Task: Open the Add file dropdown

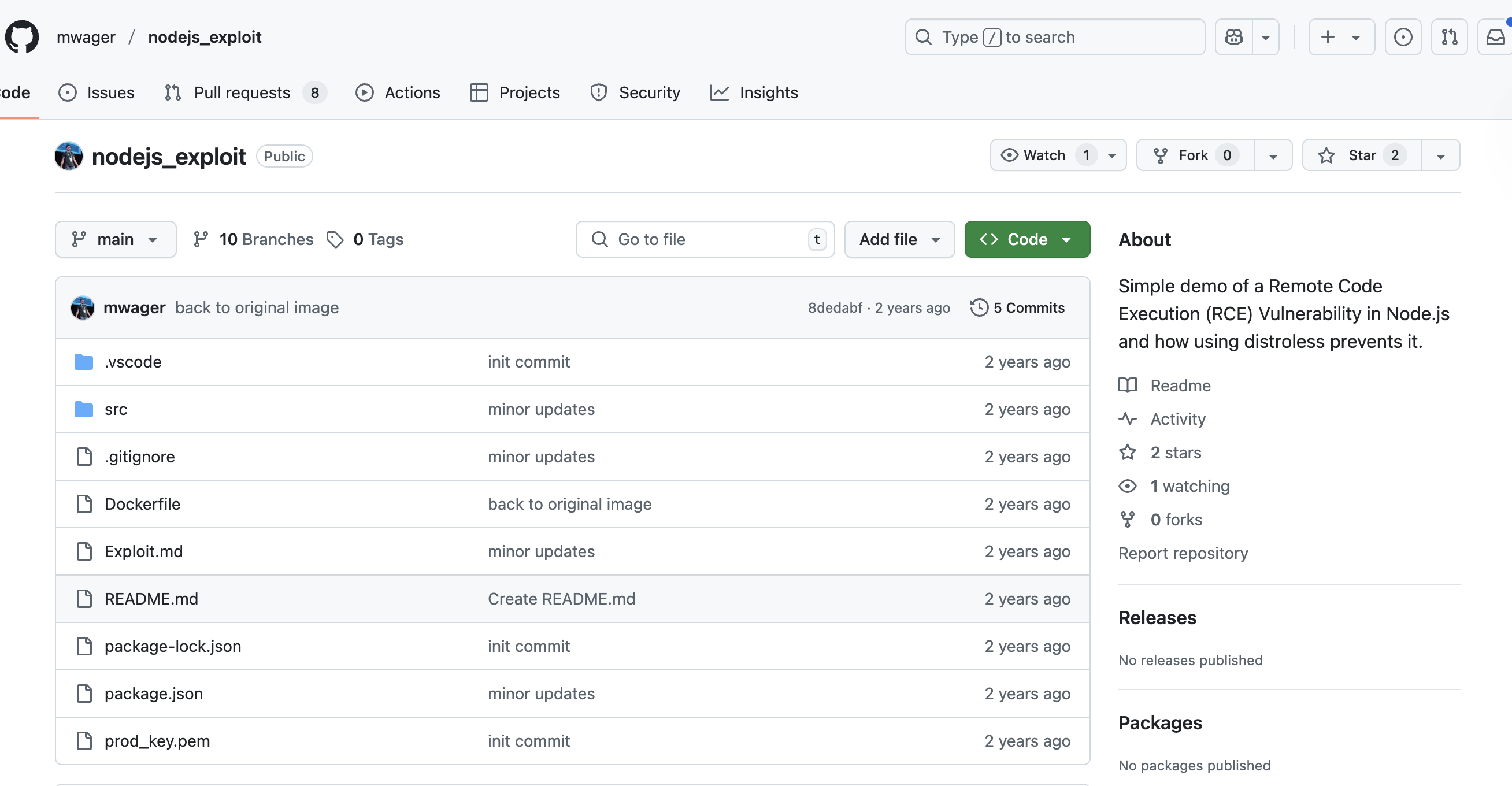Action: point(899,239)
